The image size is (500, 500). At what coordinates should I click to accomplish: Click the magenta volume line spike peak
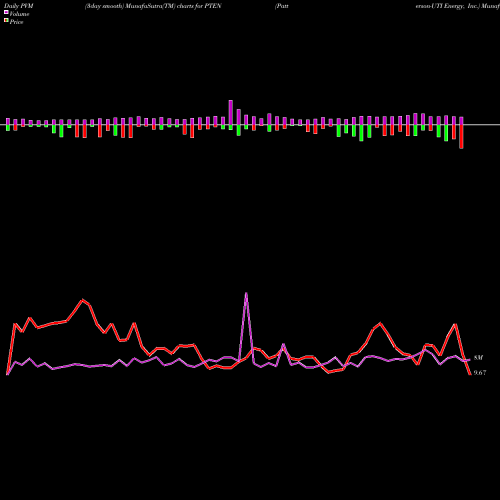pos(246,293)
